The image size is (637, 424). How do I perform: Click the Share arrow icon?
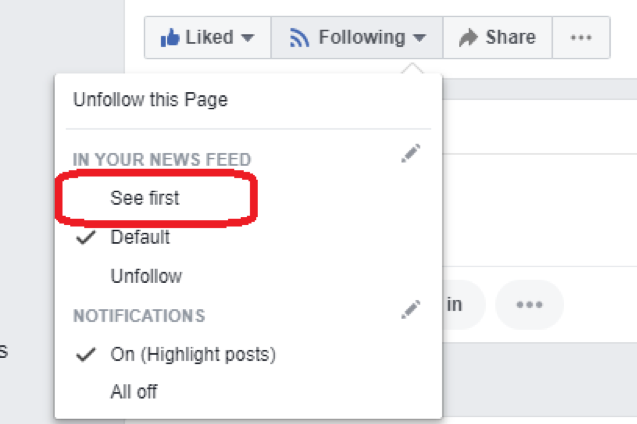[x=467, y=38]
